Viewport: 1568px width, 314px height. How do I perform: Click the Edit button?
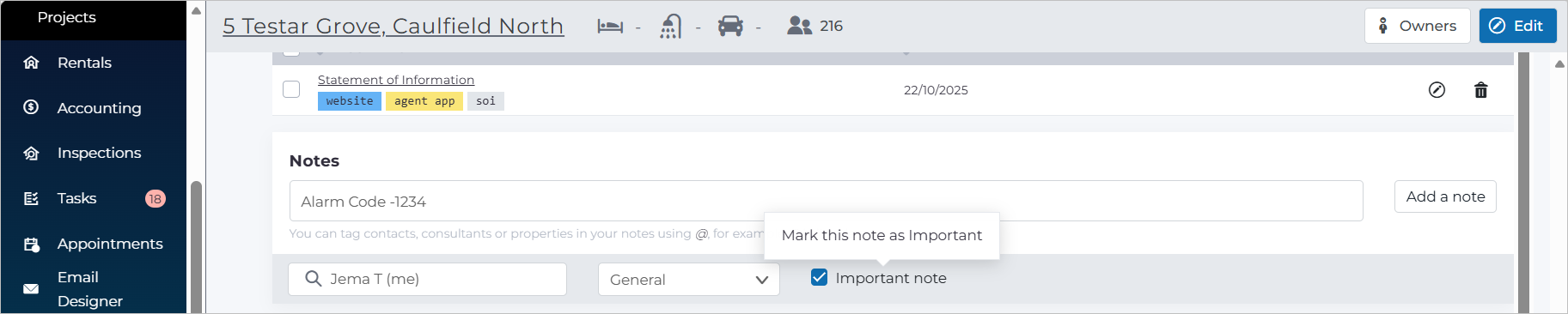click(x=1517, y=26)
